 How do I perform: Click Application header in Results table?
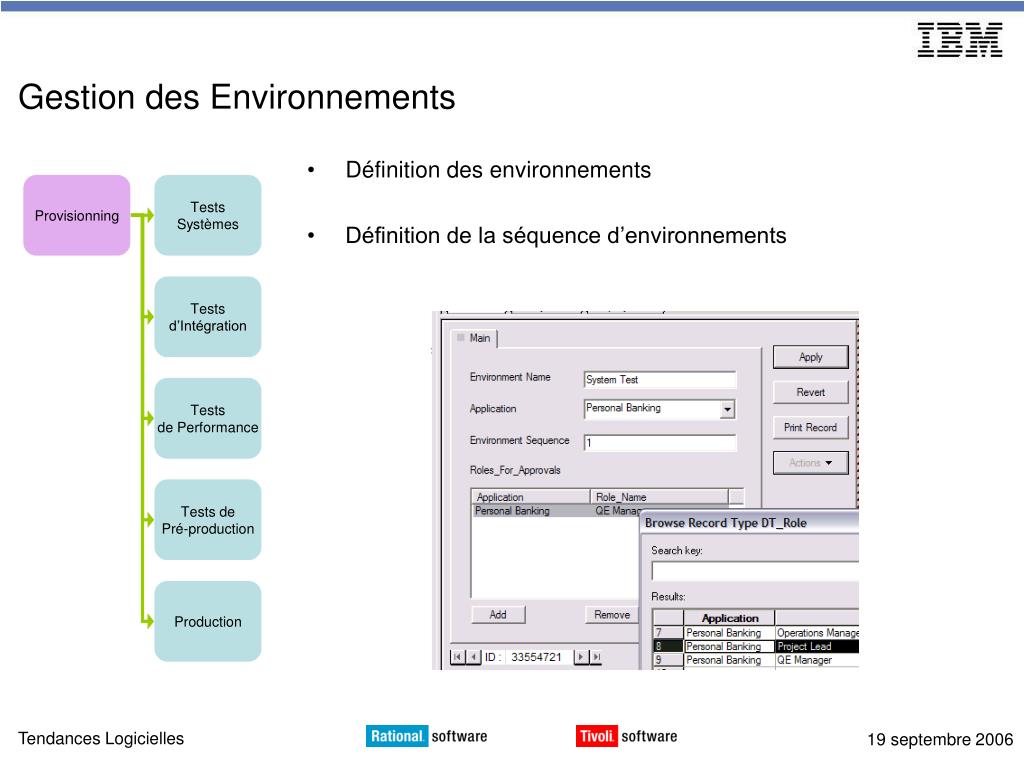click(729, 618)
